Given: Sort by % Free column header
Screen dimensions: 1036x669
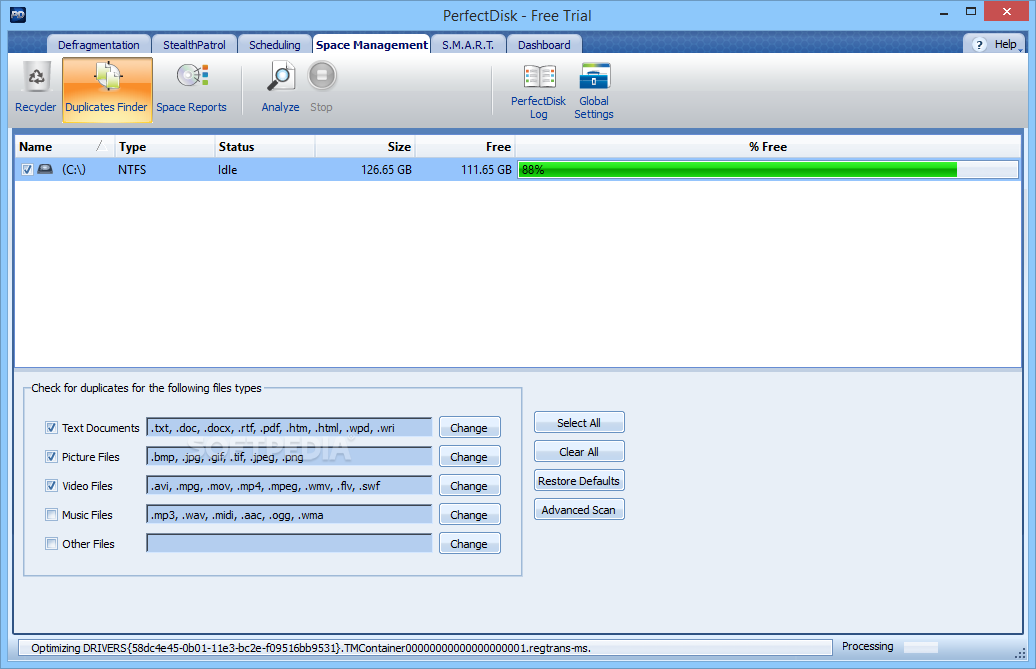Looking at the screenshot, I should pos(768,147).
